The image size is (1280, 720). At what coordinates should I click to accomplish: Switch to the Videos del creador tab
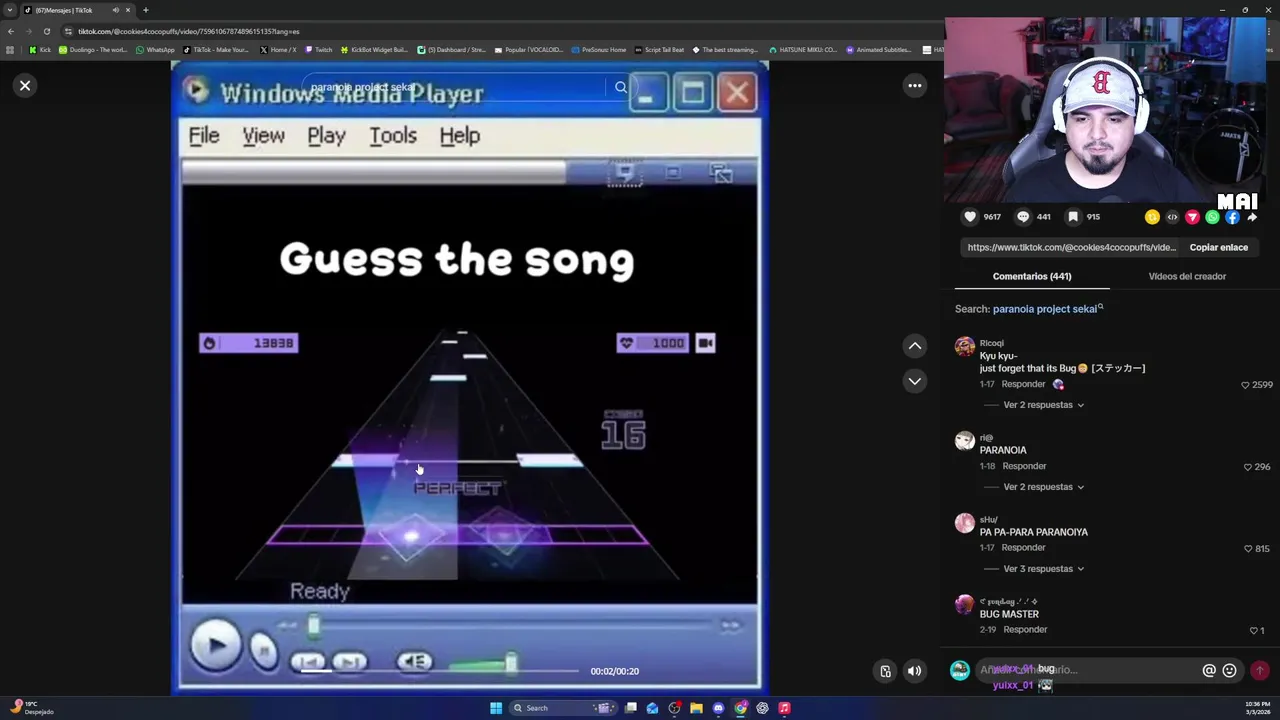coord(1187,276)
